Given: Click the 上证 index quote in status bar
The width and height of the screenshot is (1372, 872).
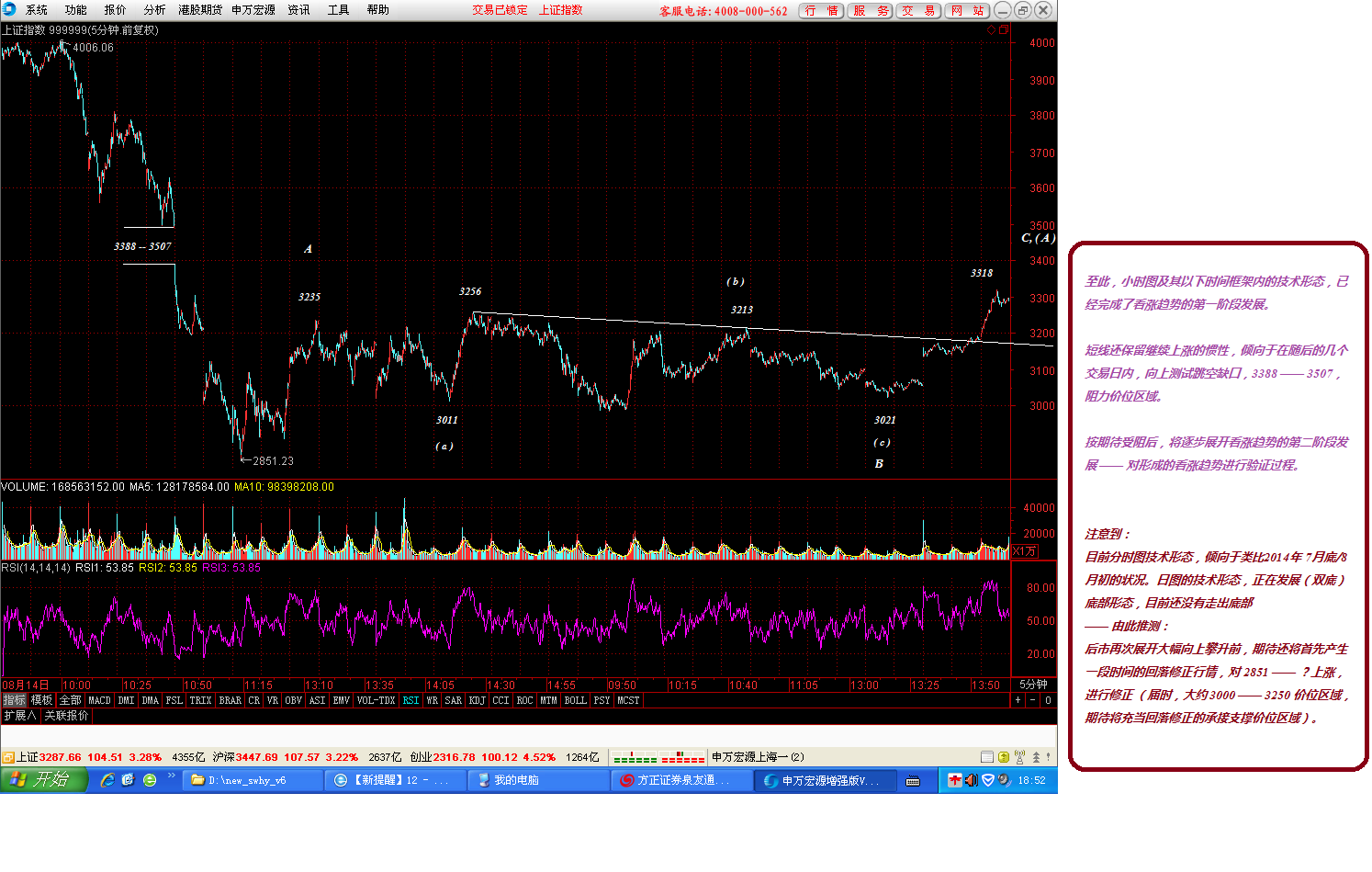Looking at the screenshot, I should click(90, 757).
